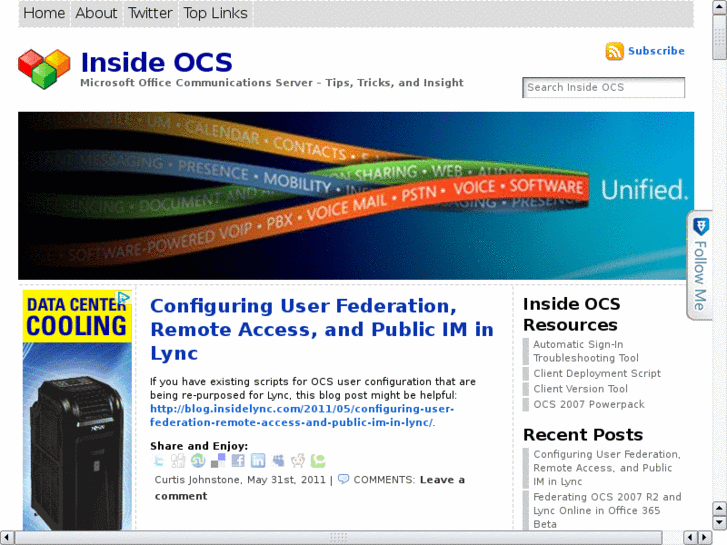This screenshot has width=727, height=545.
Task: Open the About page
Action: click(x=96, y=13)
